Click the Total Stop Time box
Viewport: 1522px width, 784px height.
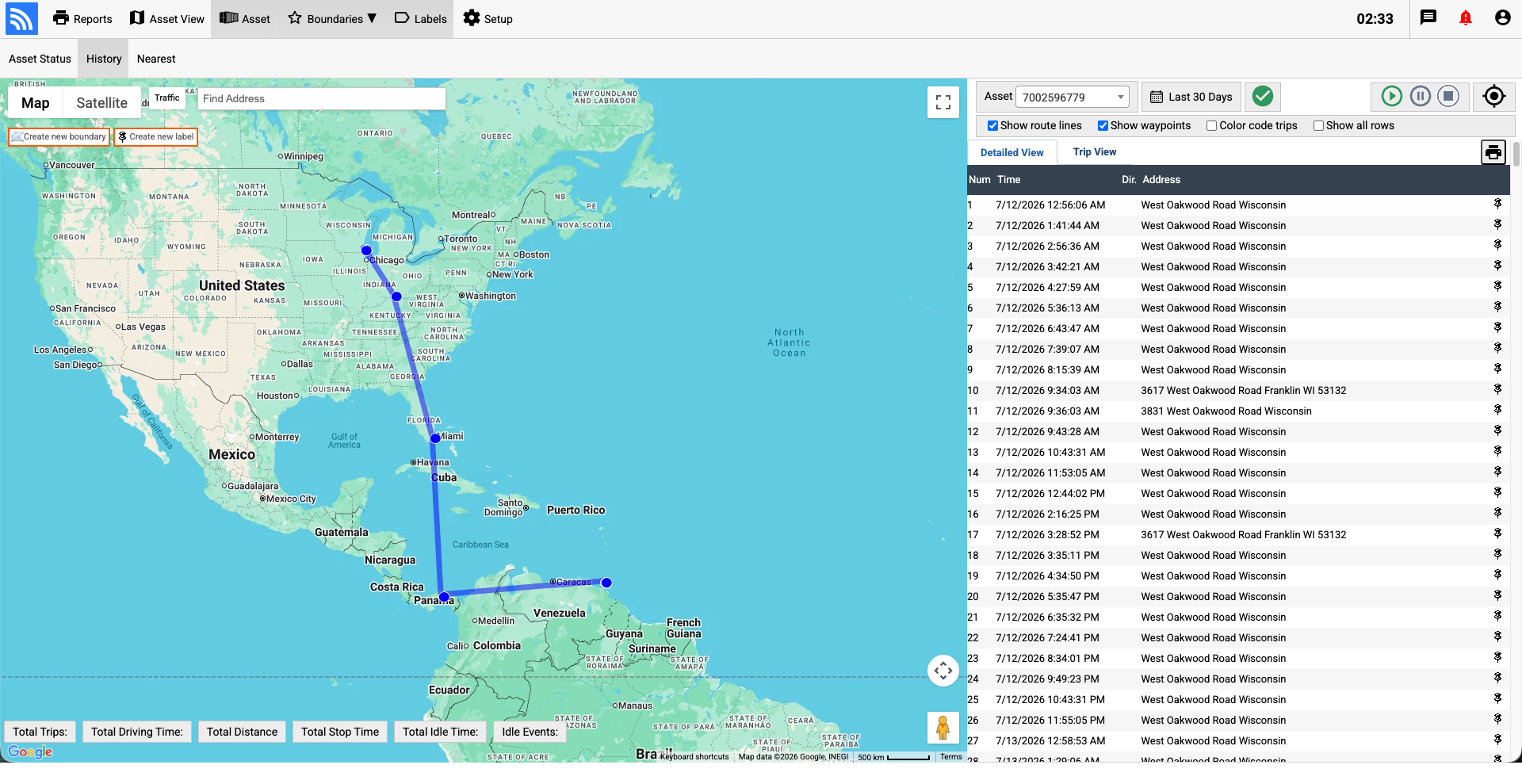pyautogui.click(x=340, y=732)
